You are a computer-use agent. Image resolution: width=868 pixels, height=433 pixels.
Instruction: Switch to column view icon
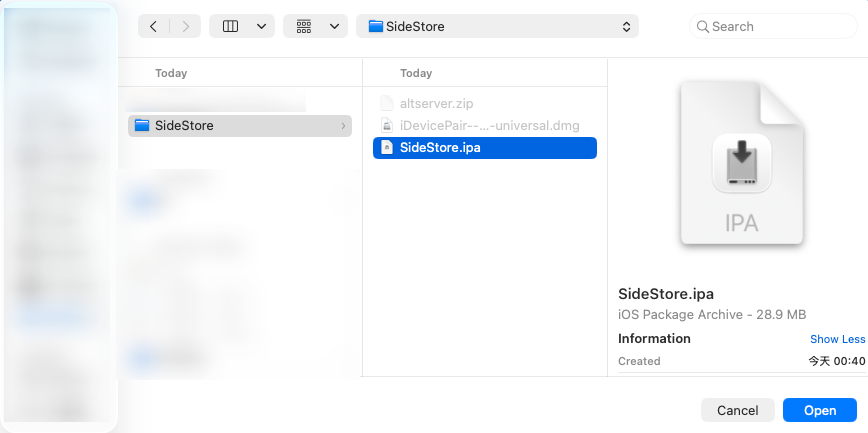[230, 27]
